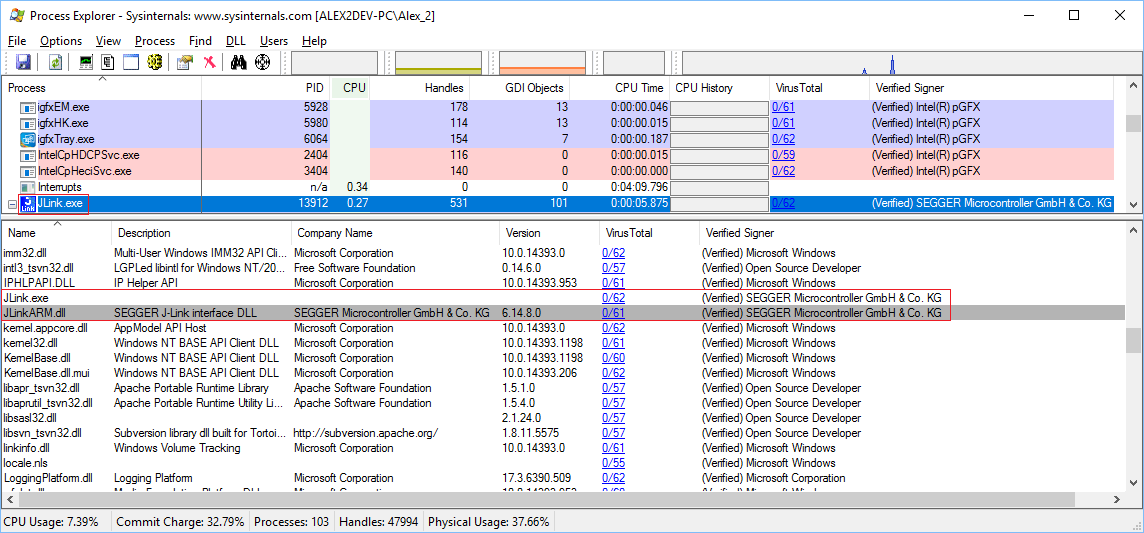Open System Information via the graph icon
Screen dimensions: 1144x533
pyautogui.click(x=86, y=62)
